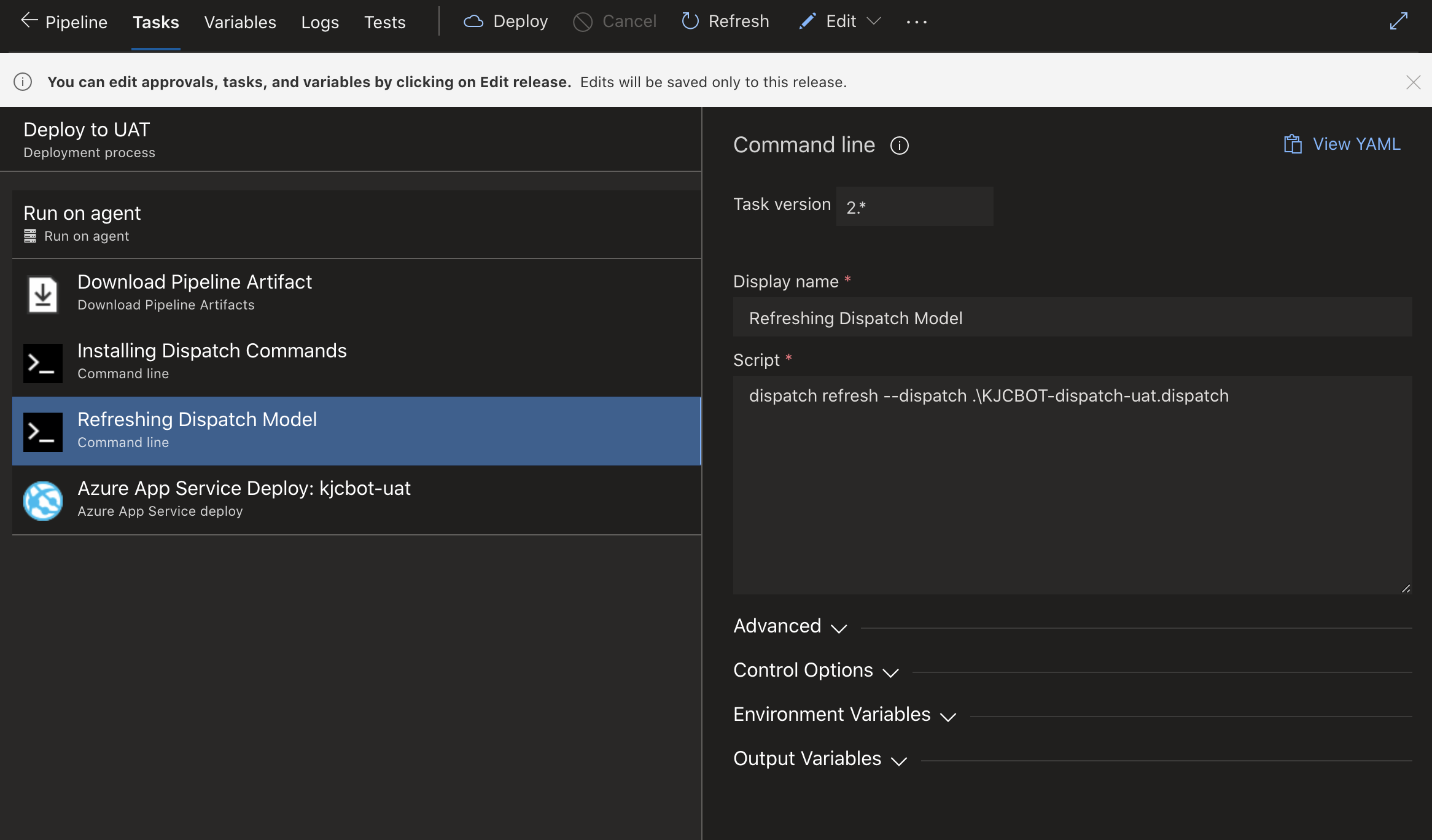The width and height of the screenshot is (1432, 840).
Task: Click Refreshing Dispatch Model terminal icon
Action: click(x=43, y=432)
